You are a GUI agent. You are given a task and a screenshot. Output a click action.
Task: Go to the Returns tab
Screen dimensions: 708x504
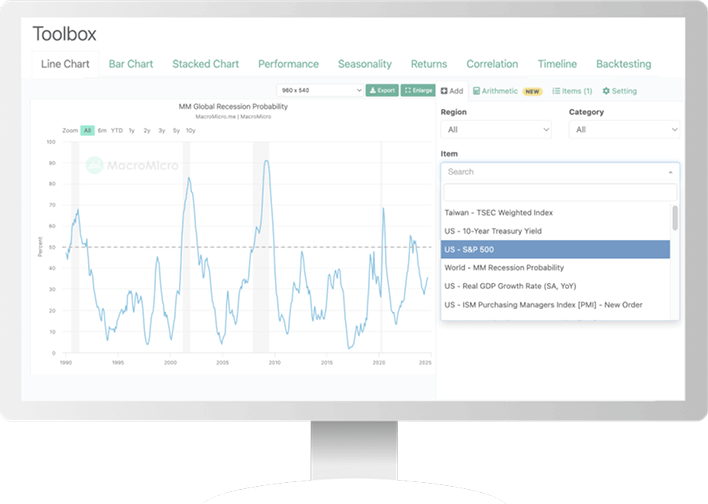[429, 64]
